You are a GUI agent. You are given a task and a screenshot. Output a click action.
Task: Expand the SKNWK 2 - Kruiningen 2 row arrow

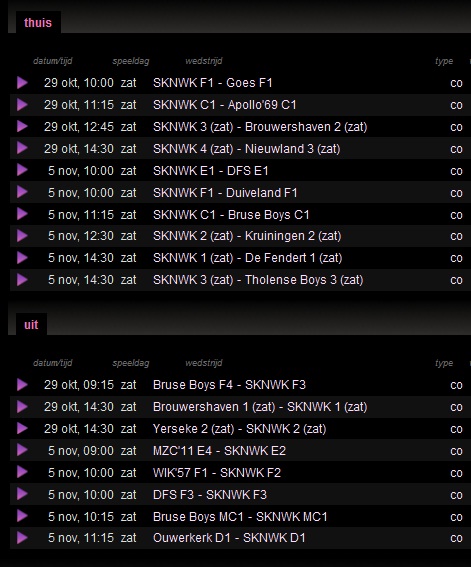[x=22, y=236]
